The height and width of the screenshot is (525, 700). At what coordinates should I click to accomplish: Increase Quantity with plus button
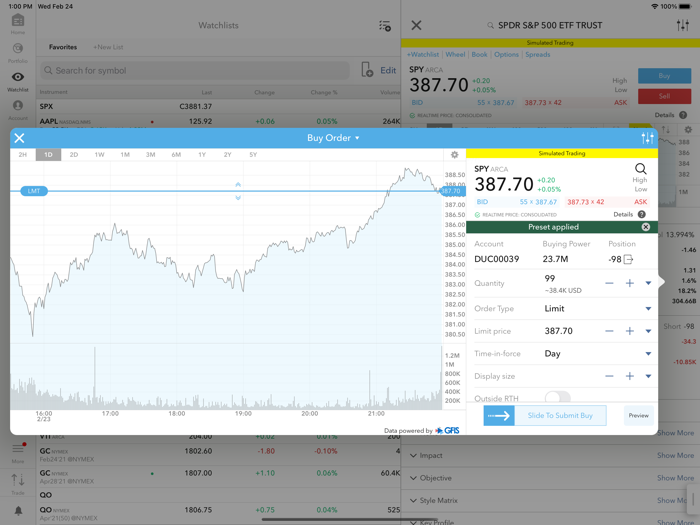click(629, 283)
